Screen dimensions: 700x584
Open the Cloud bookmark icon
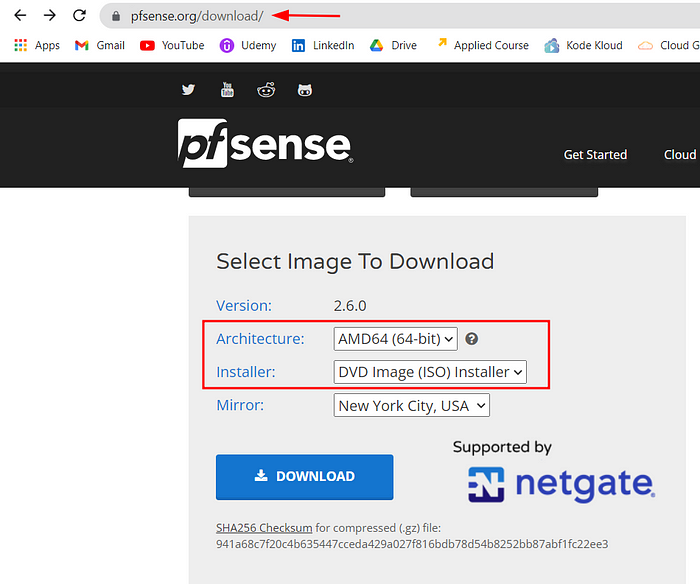pyautogui.click(x=645, y=46)
